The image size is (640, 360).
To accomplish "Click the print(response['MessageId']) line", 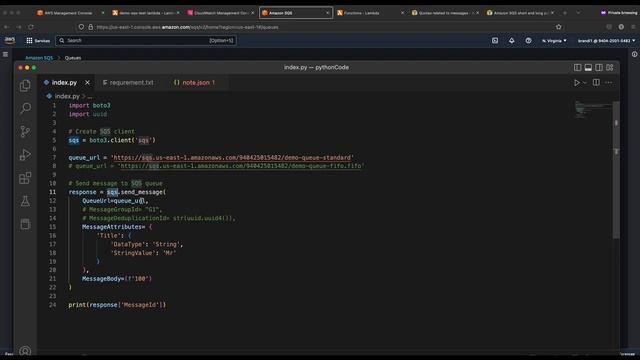I will pos(117,305).
